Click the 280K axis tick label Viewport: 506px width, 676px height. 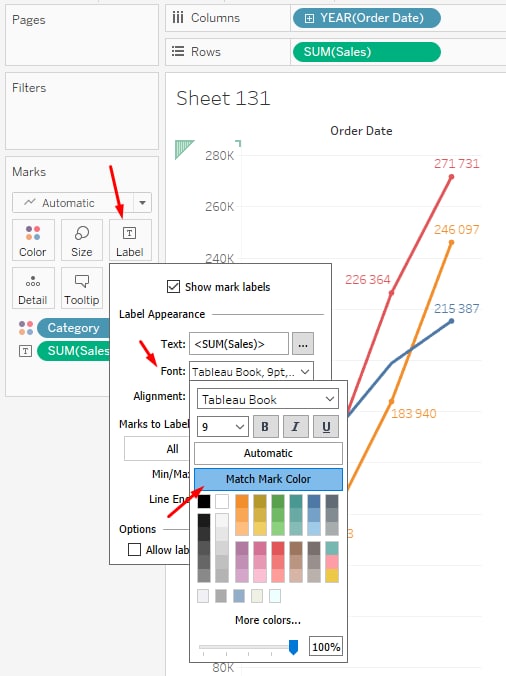pyautogui.click(x=219, y=156)
